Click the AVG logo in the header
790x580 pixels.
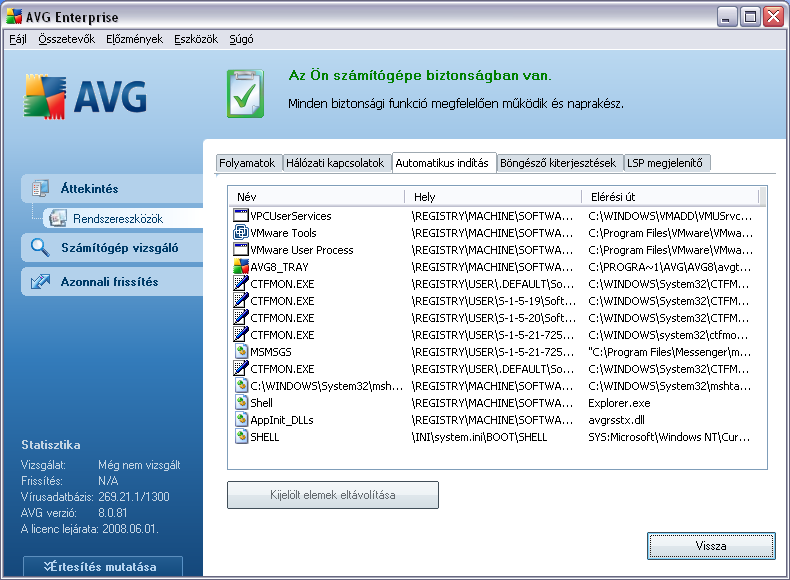click(x=85, y=97)
